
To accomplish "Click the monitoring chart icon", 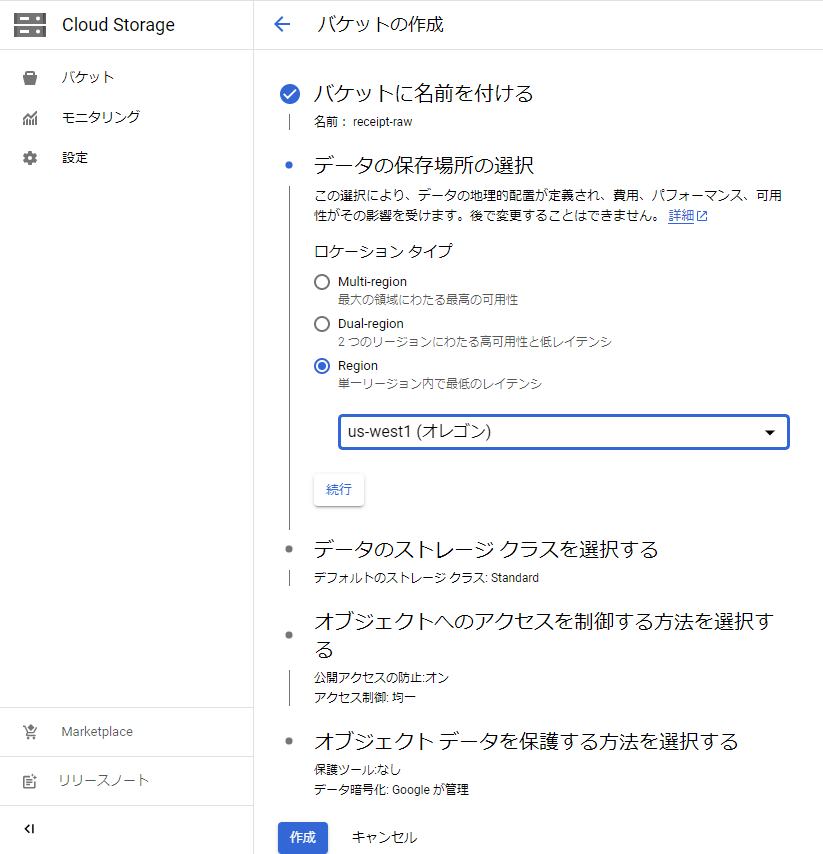I will pos(30,118).
